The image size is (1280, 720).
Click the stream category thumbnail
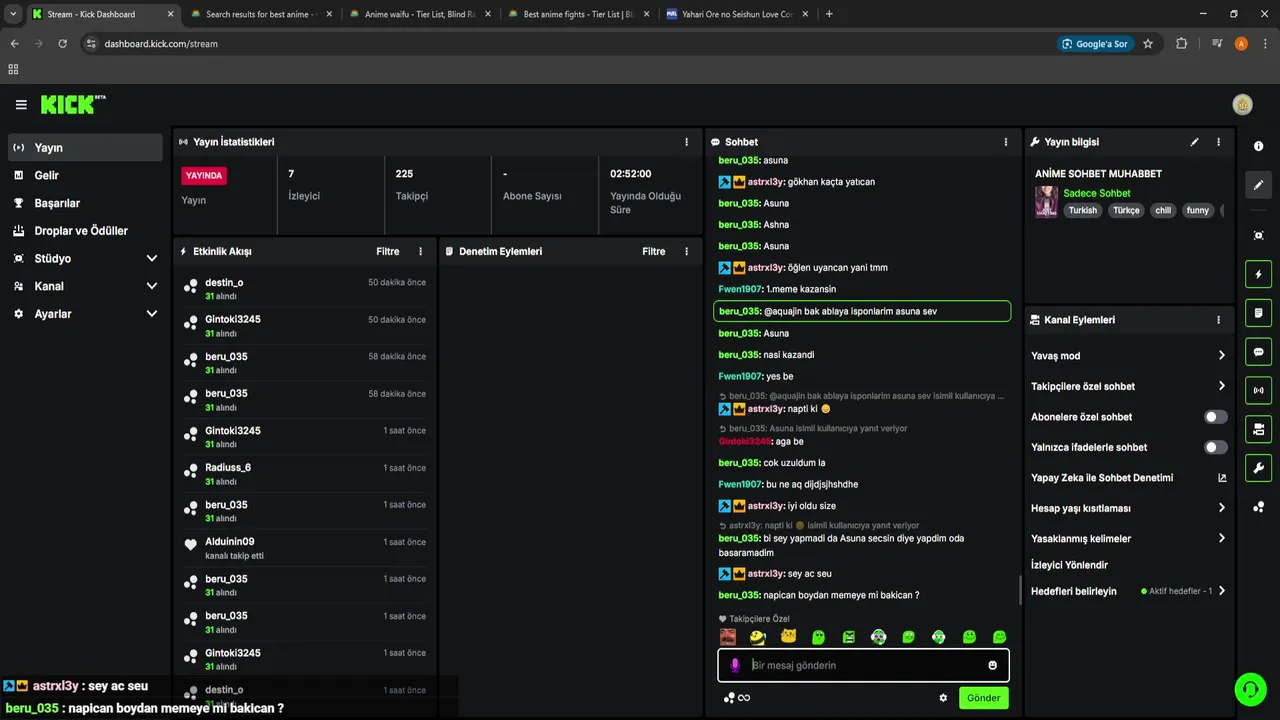click(1046, 201)
